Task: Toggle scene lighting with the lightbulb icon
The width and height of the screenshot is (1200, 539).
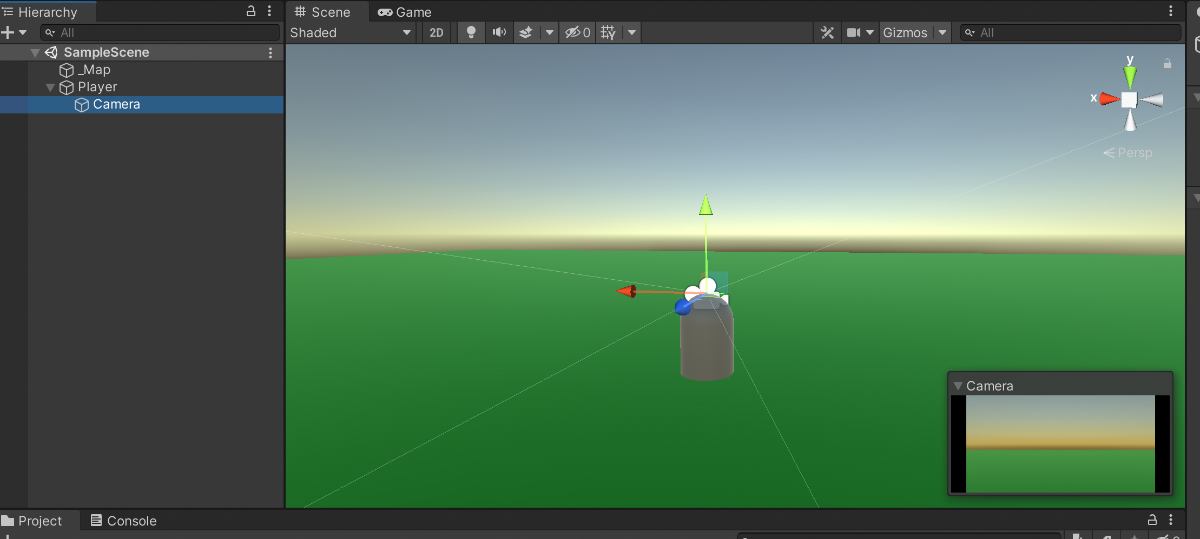Action: [x=471, y=32]
